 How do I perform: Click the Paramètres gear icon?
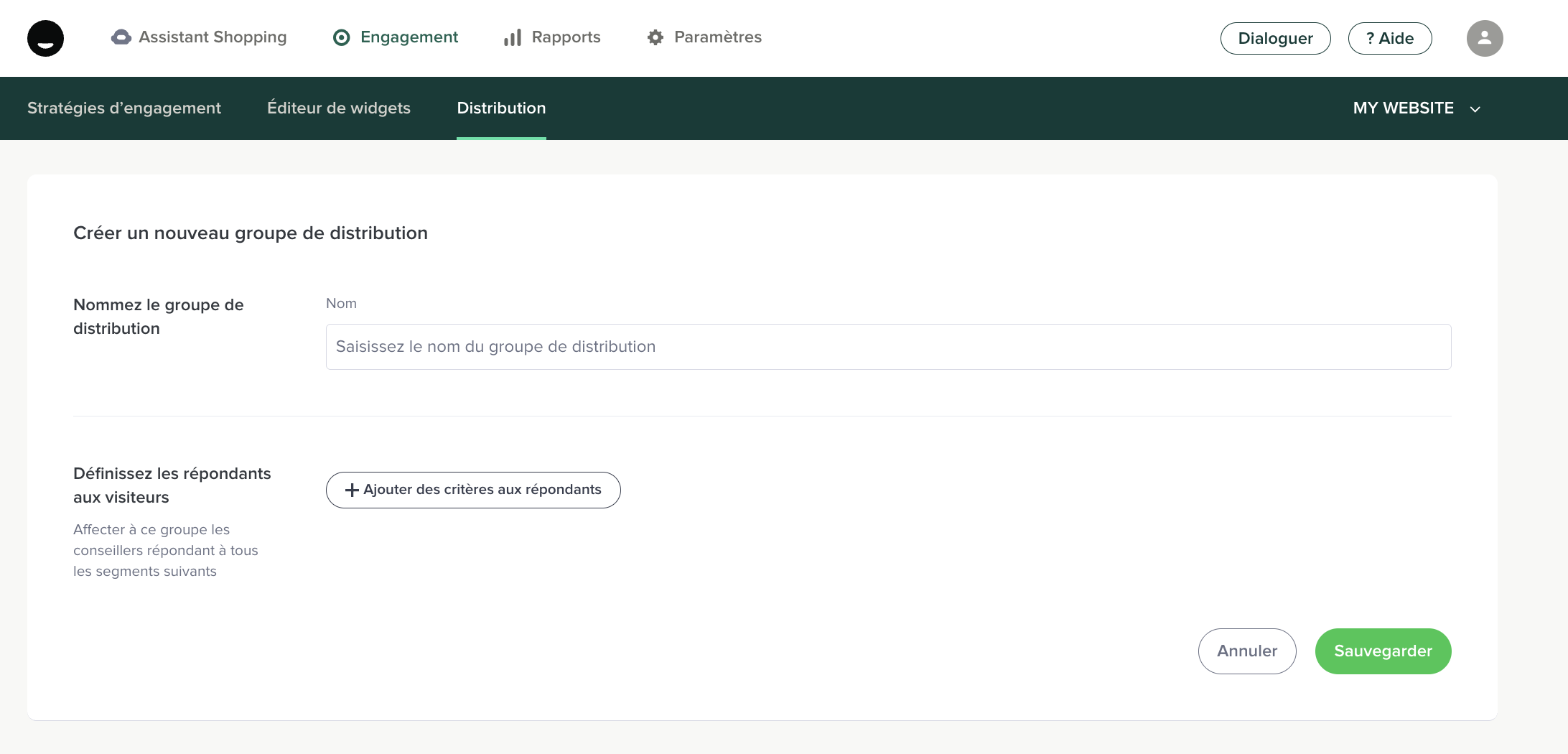point(655,37)
